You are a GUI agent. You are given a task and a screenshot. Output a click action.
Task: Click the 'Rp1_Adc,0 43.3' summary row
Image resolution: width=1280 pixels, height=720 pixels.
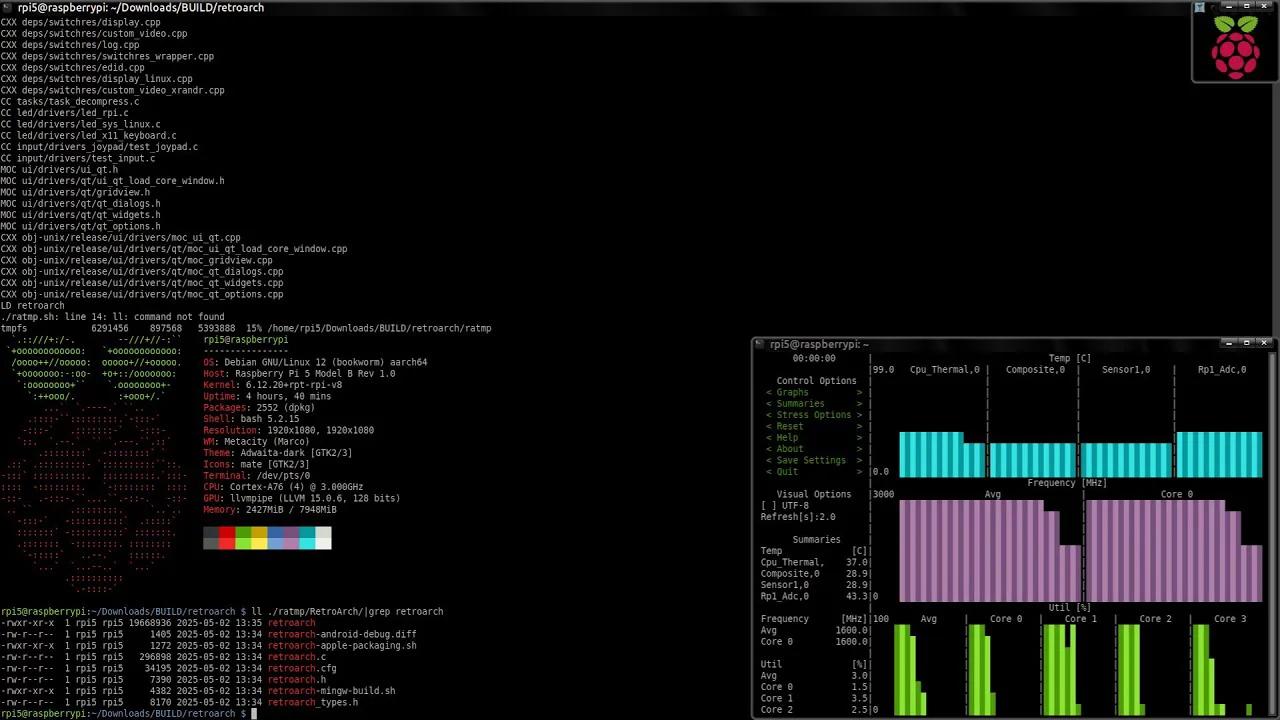(814, 597)
